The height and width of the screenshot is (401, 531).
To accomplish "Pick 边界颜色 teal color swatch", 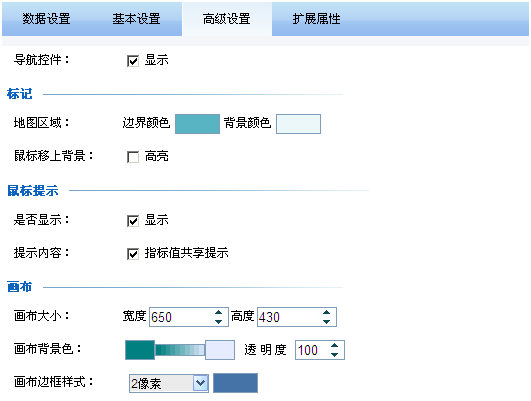I will pos(197,124).
